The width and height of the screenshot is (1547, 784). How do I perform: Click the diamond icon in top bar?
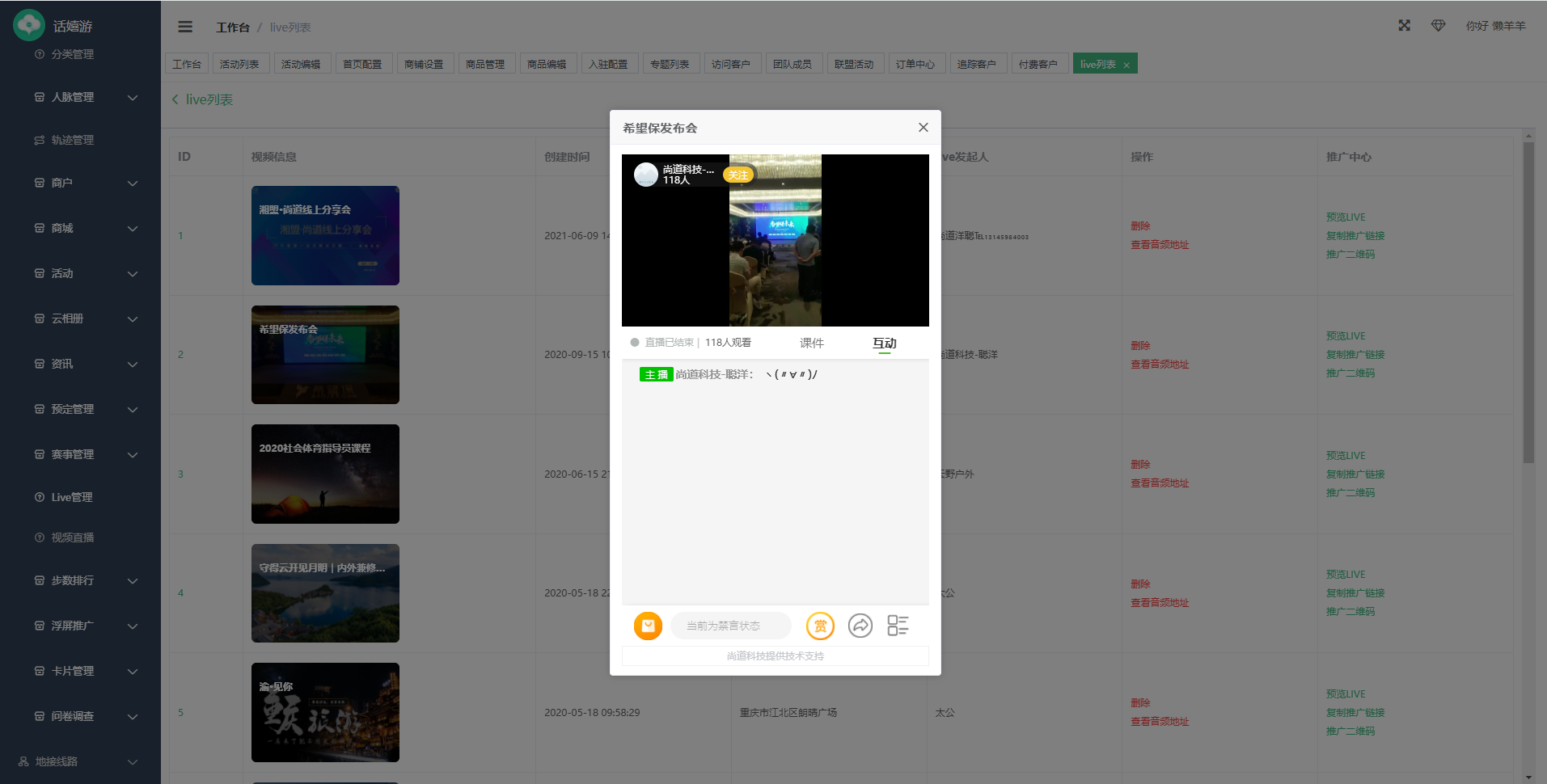(x=1439, y=26)
